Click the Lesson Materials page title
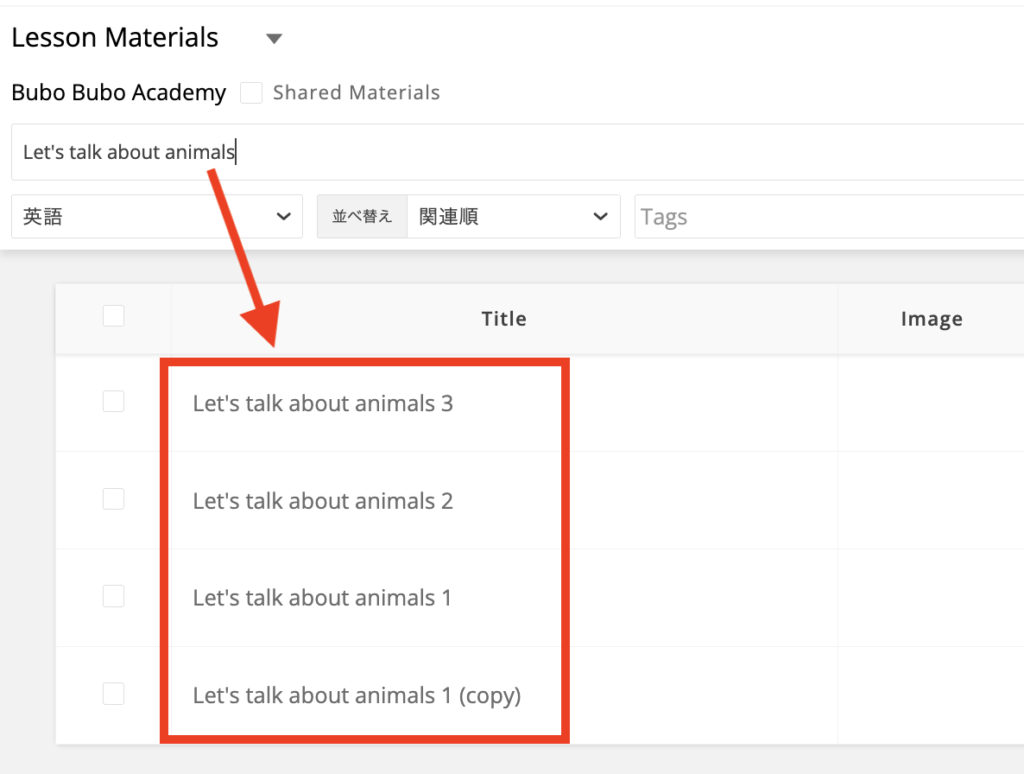This screenshot has width=1024, height=774. 115,38
